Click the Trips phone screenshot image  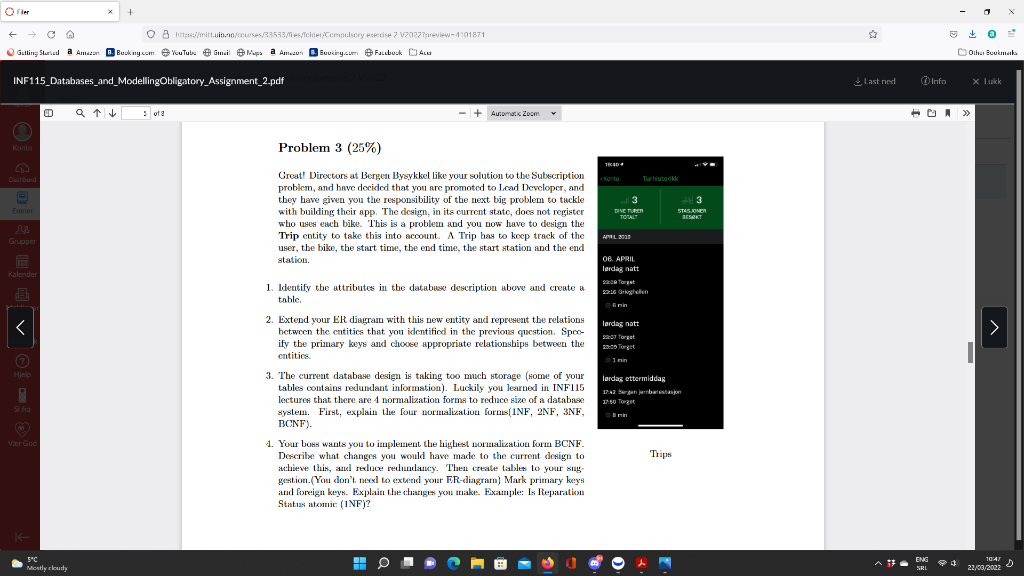[x=660, y=293]
